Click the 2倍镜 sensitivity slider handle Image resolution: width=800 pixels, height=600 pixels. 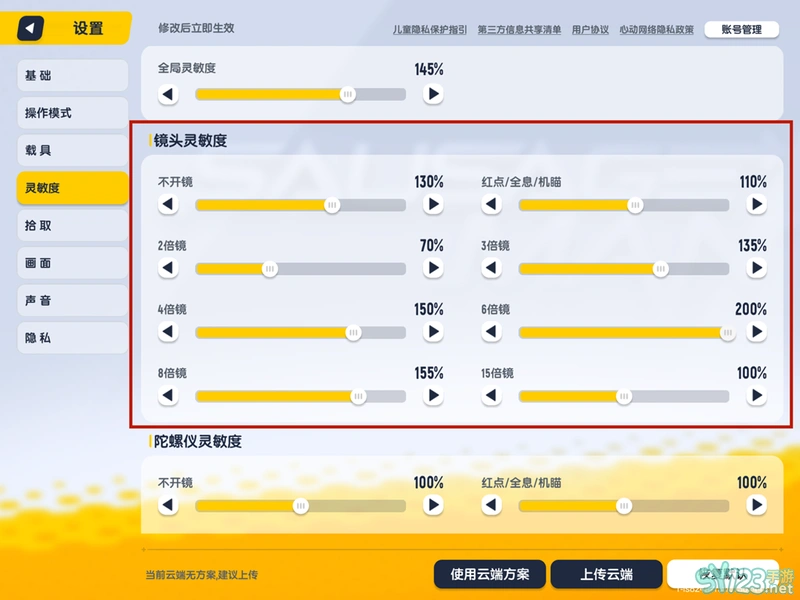pos(269,269)
